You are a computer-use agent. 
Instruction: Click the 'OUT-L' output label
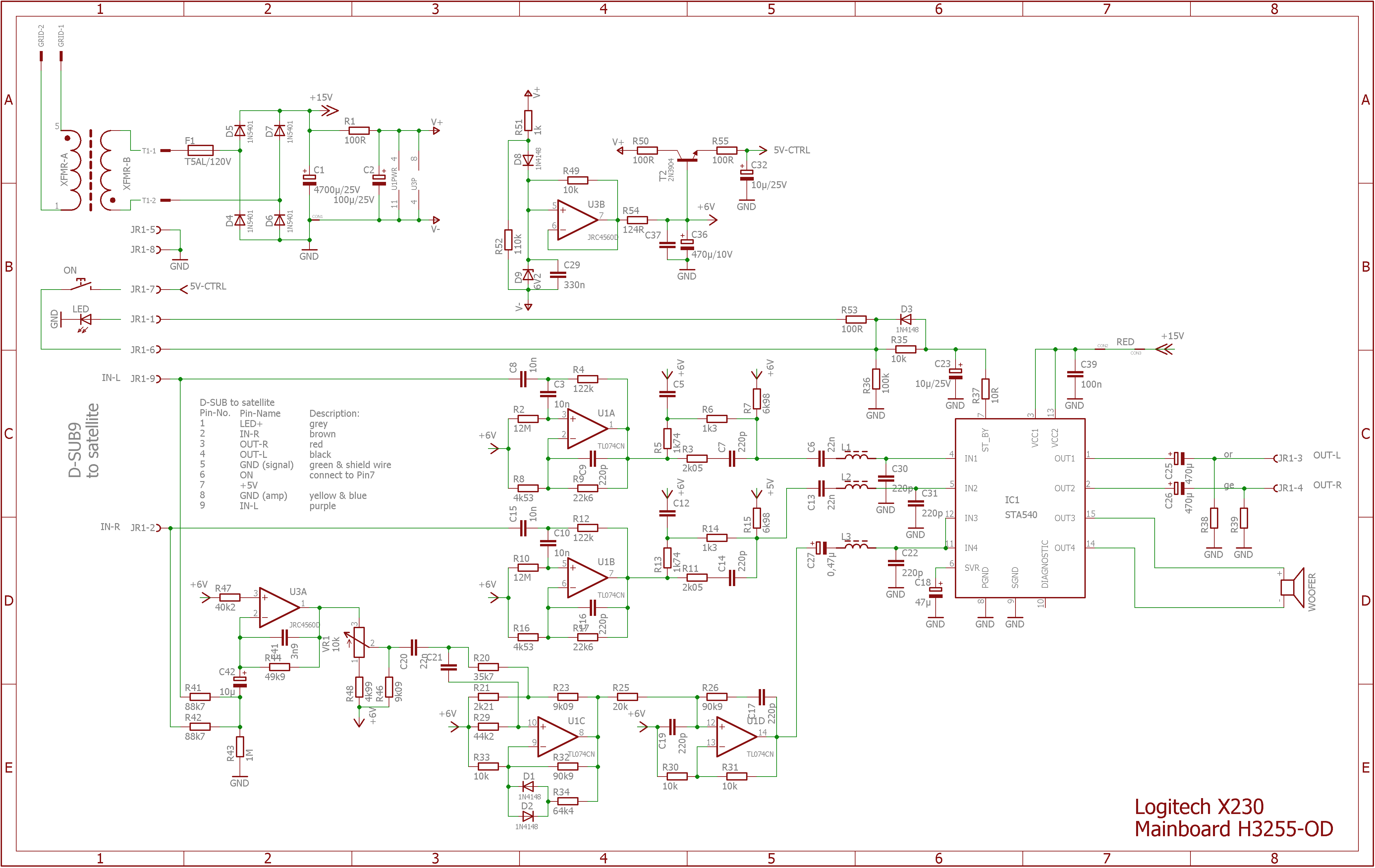pyautogui.click(x=1327, y=455)
